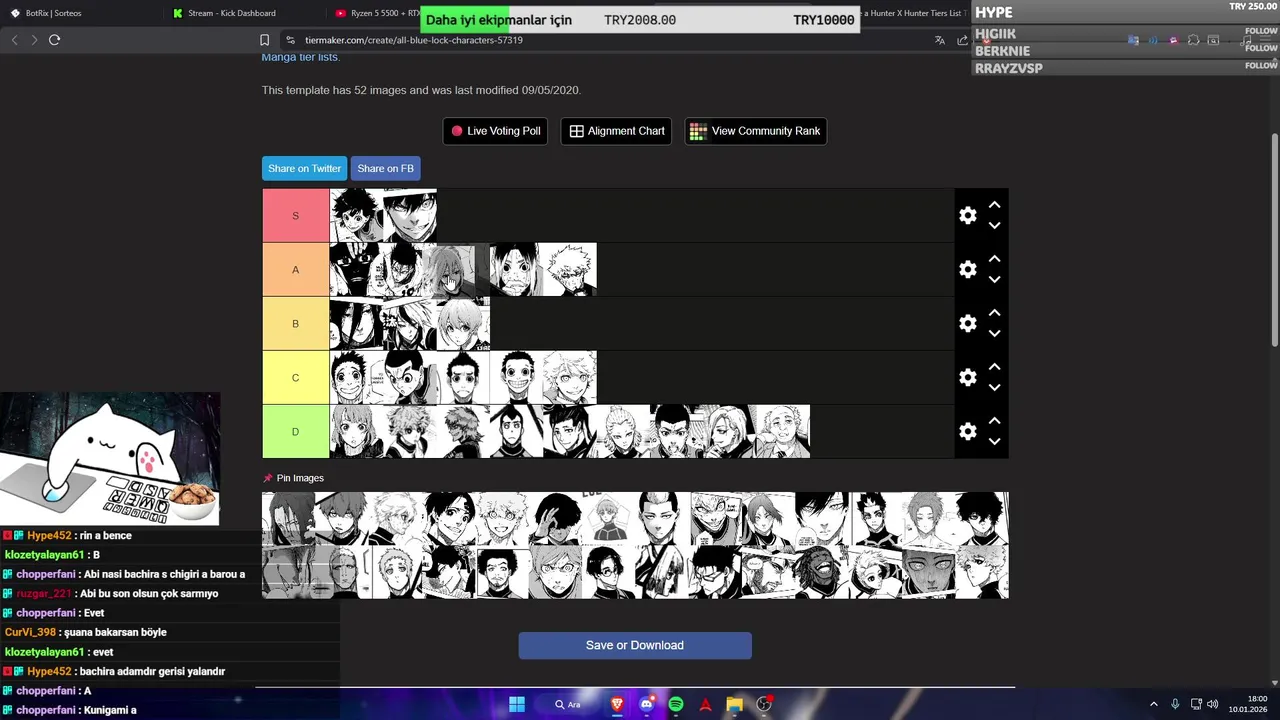Open settings gear for A tier row
The height and width of the screenshot is (720, 1280).
tap(967, 269)
